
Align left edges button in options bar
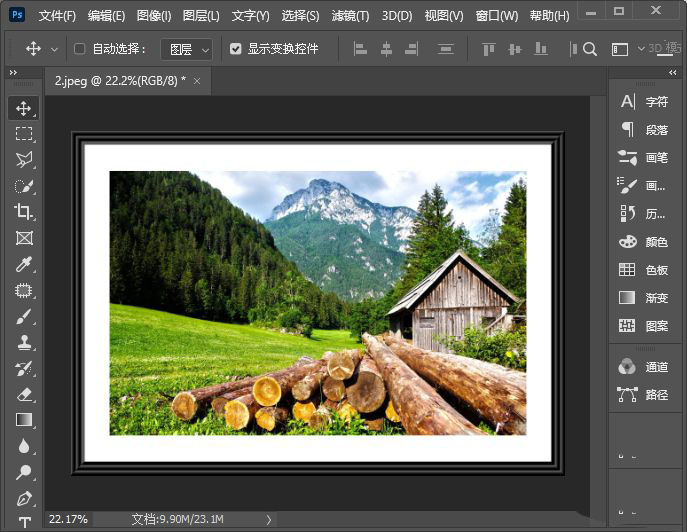(360, 49)
